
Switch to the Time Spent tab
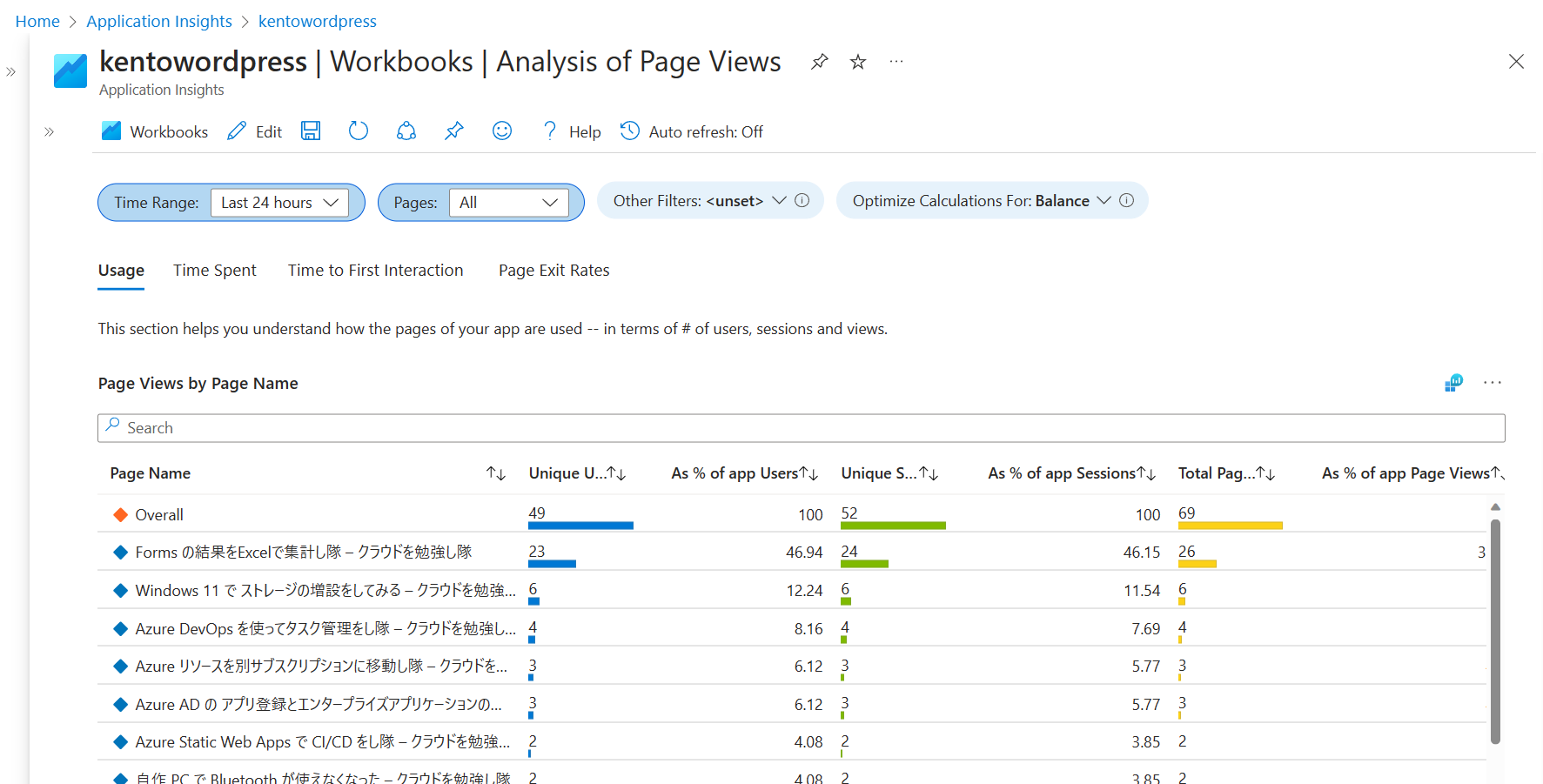(214, 271)
